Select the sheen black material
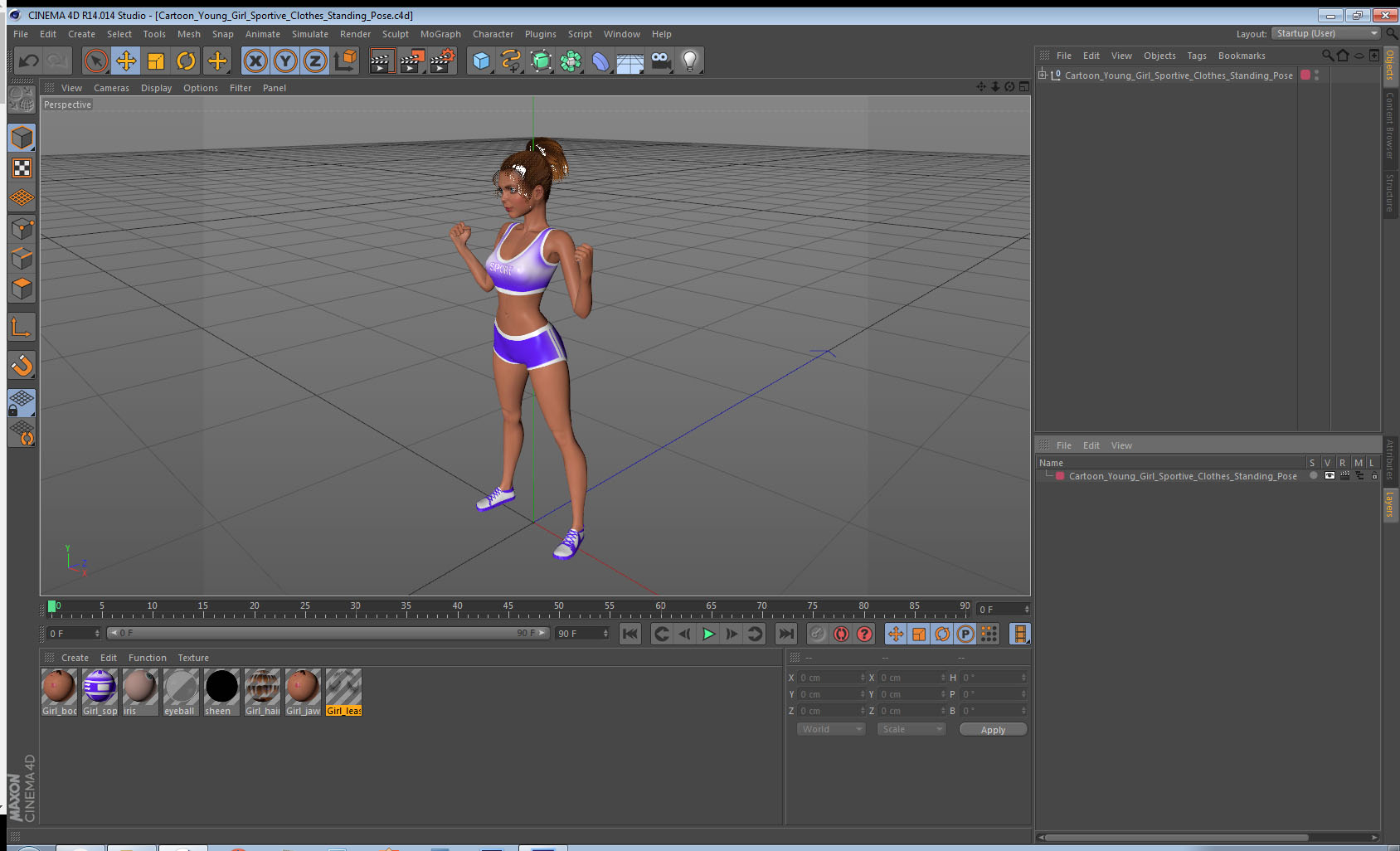 click(221, 693)
